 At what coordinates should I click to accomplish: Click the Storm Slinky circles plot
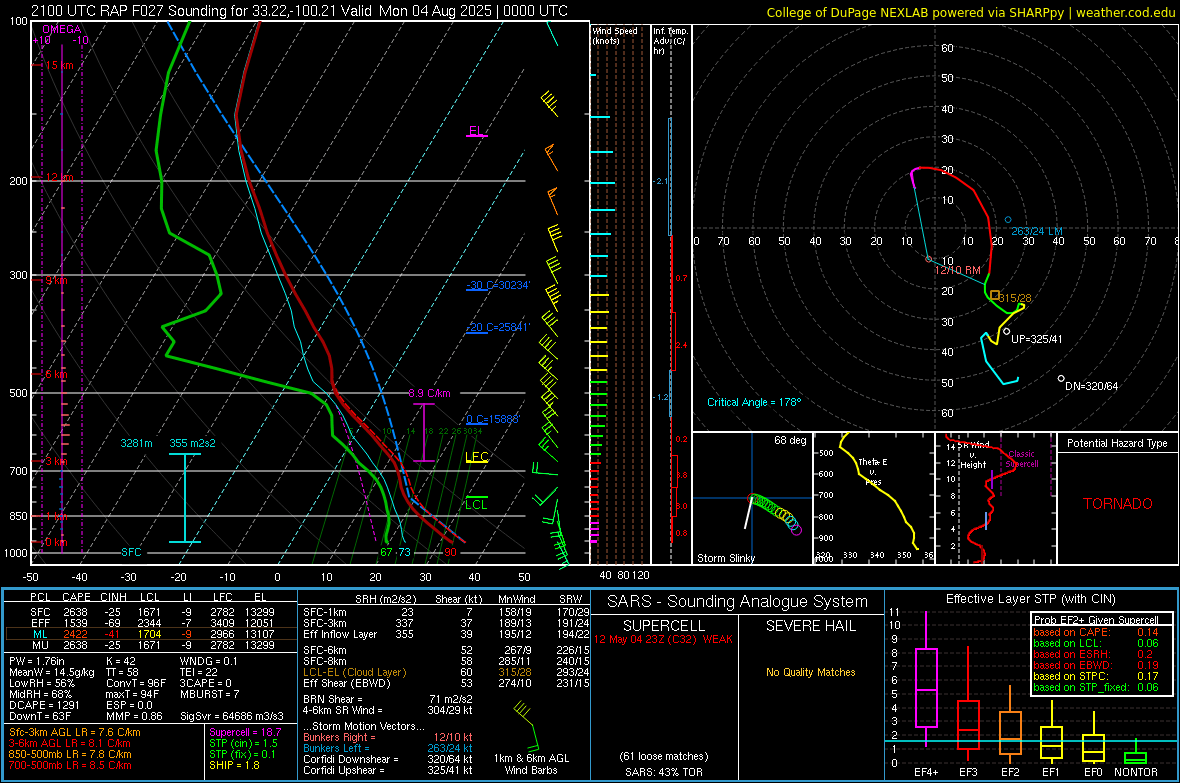[x=774, y=513]
